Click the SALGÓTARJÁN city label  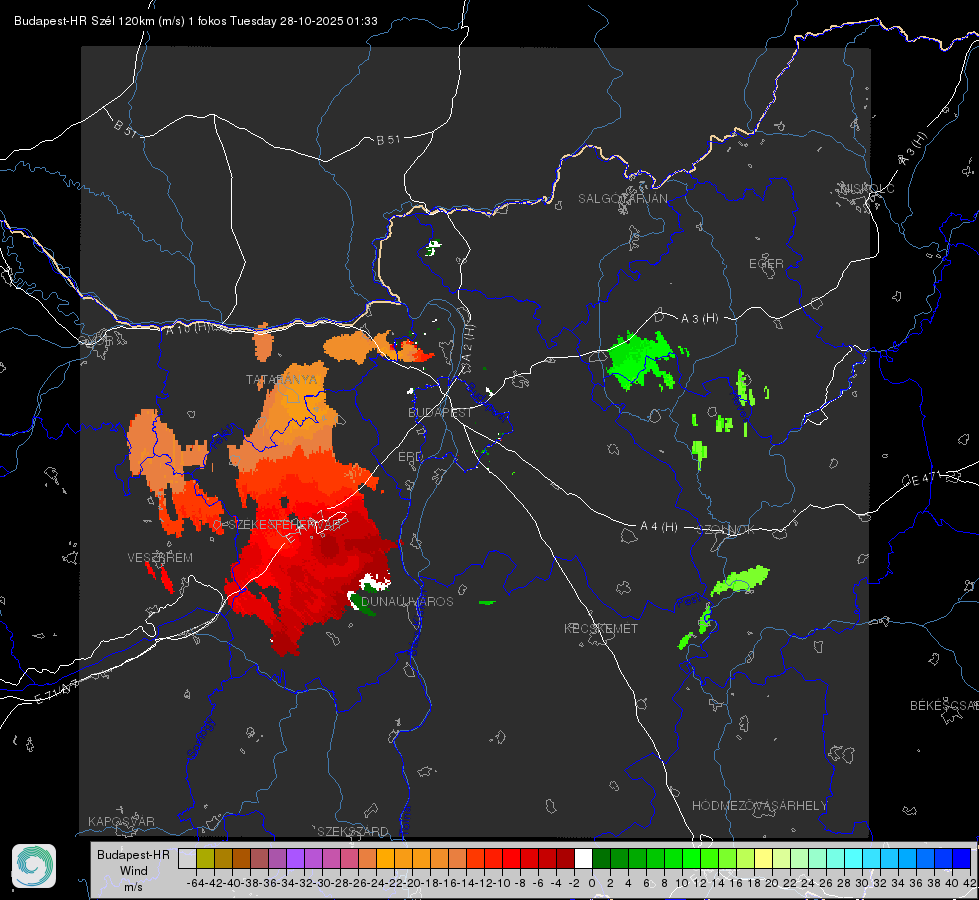point(622,199)
